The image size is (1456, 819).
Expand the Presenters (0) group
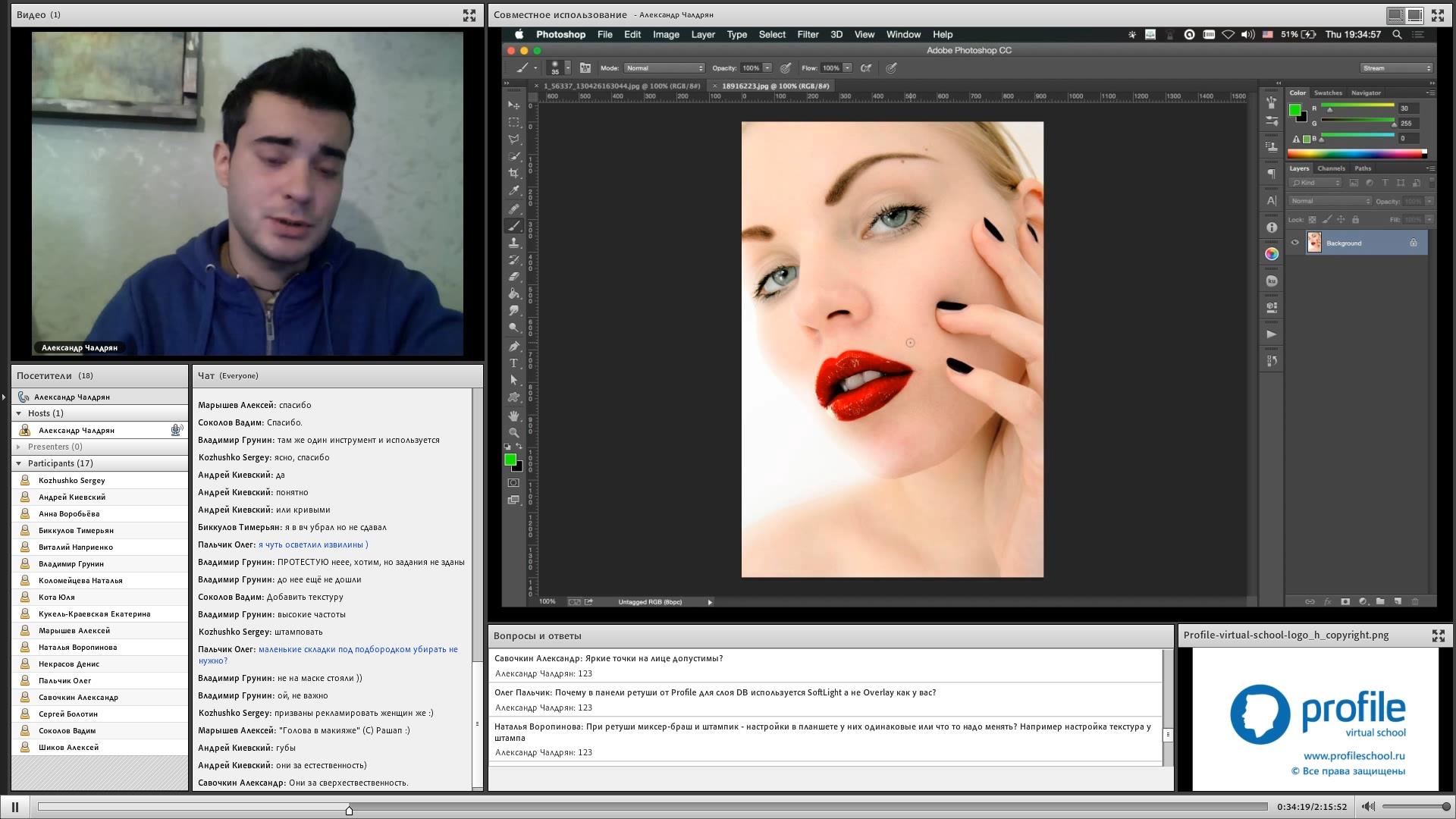19,447
